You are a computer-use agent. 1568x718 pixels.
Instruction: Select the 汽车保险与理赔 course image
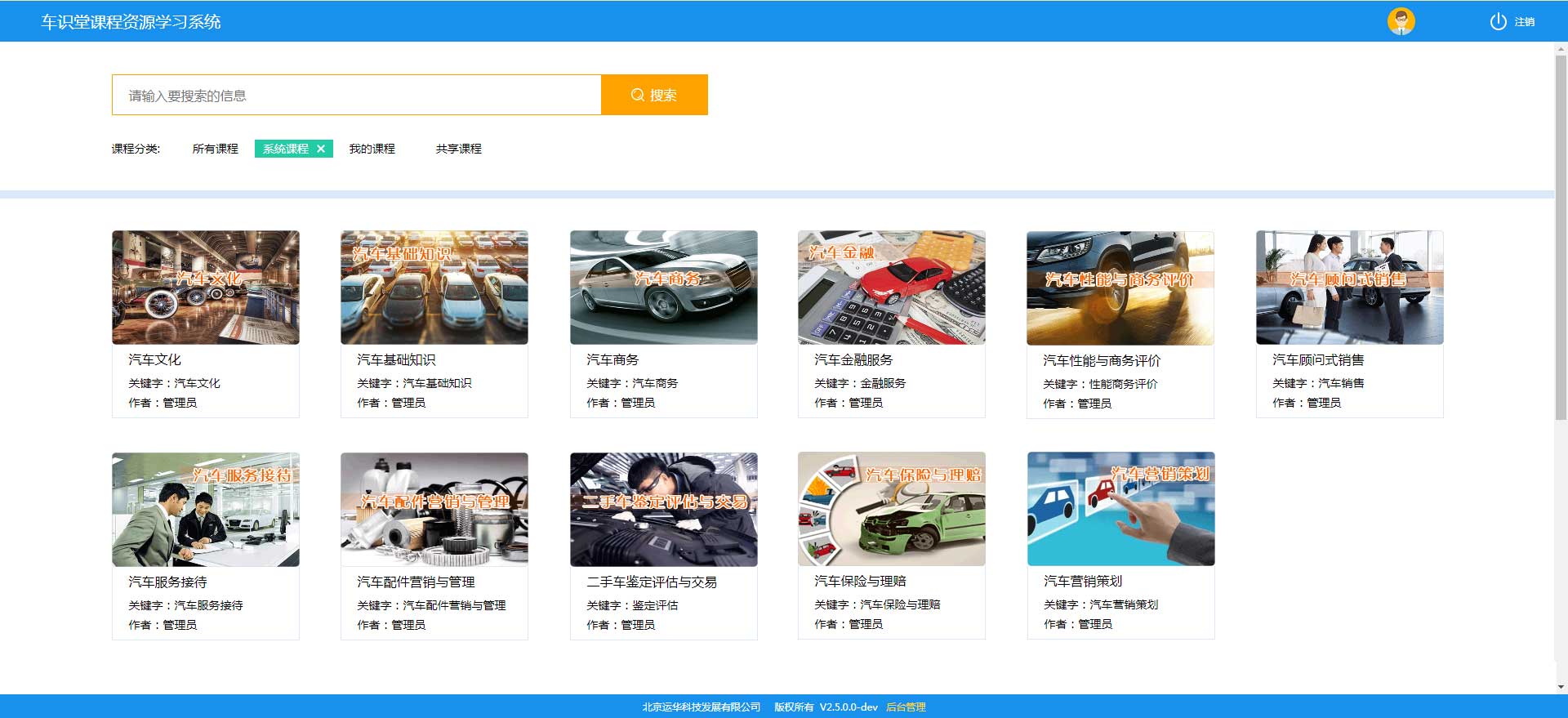click(891, 509)
